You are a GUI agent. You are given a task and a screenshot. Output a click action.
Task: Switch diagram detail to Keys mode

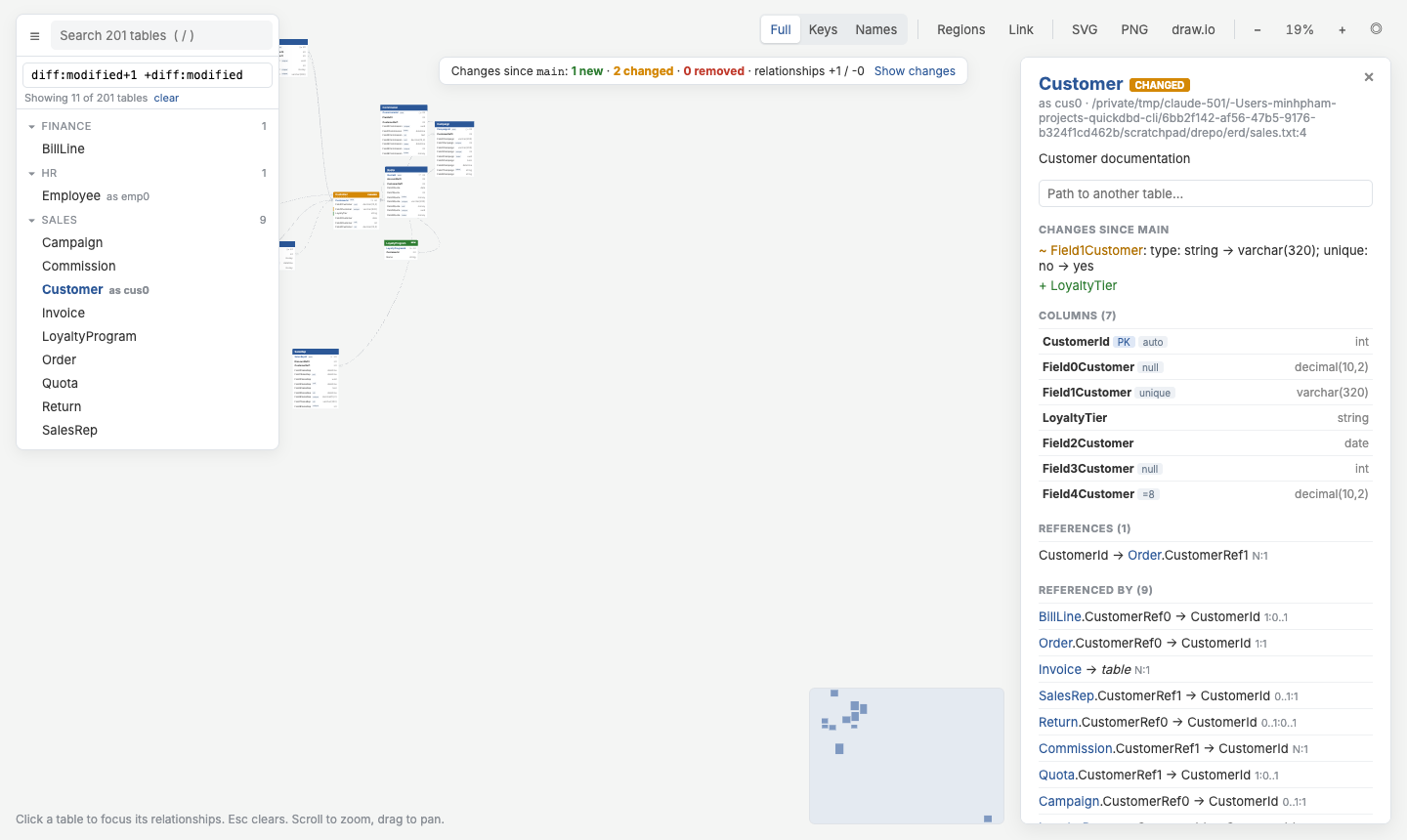pyautogui.click(x=823, y=29)
